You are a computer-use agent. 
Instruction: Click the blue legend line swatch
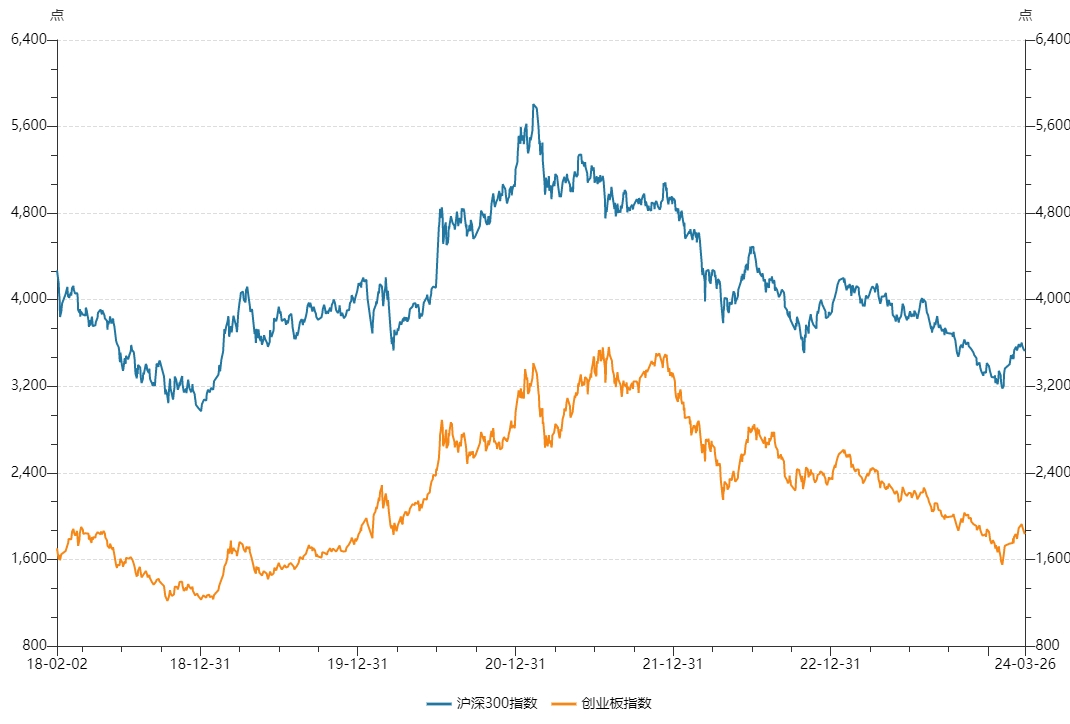click(439, 704)
